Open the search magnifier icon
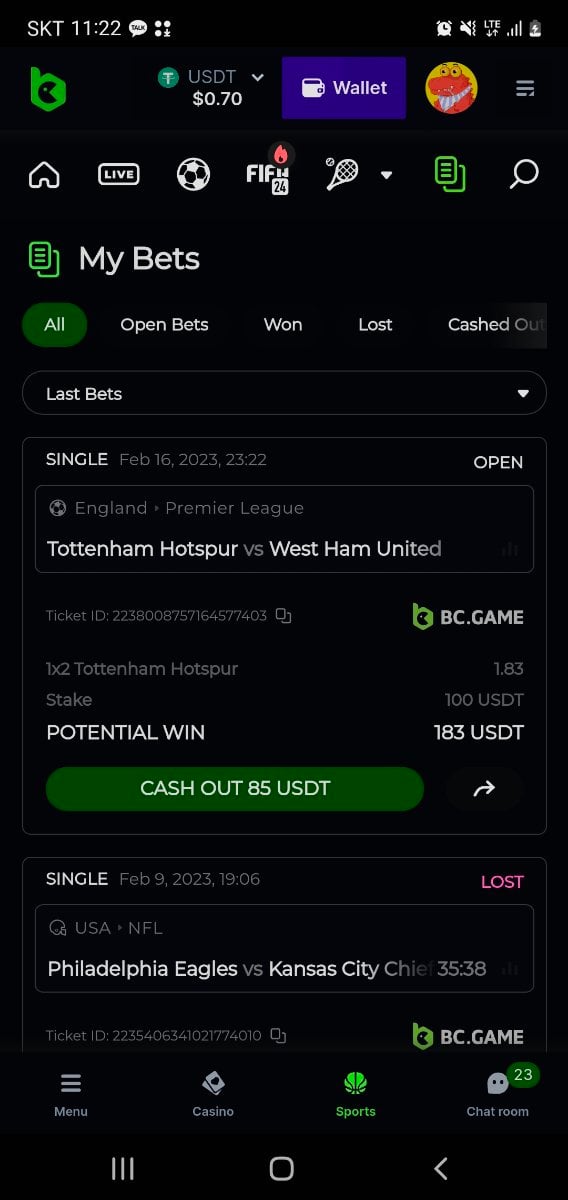The image size is (568, 1200). click(x=524, y=174)
